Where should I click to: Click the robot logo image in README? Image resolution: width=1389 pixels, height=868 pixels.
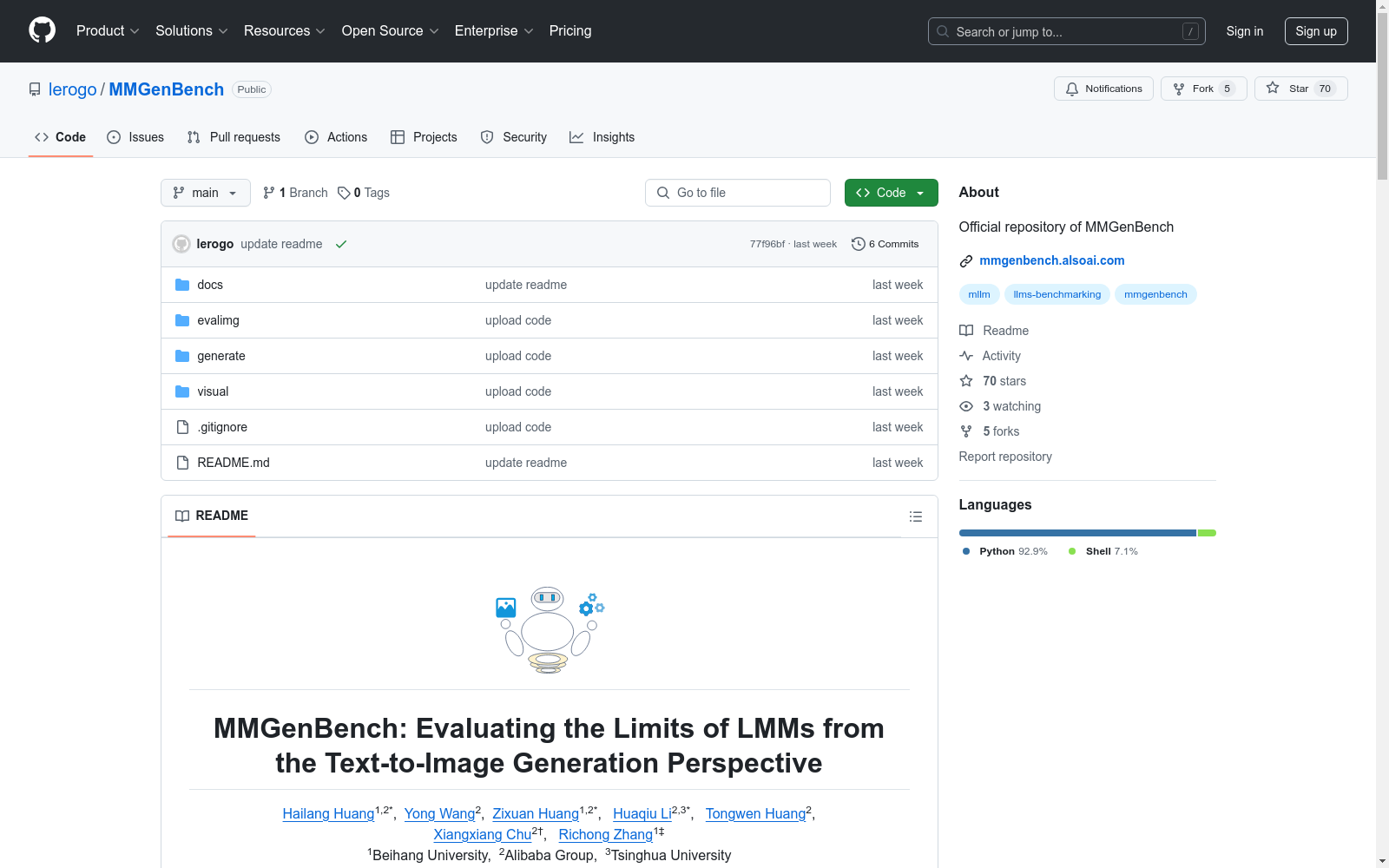(x=549, y=630)
